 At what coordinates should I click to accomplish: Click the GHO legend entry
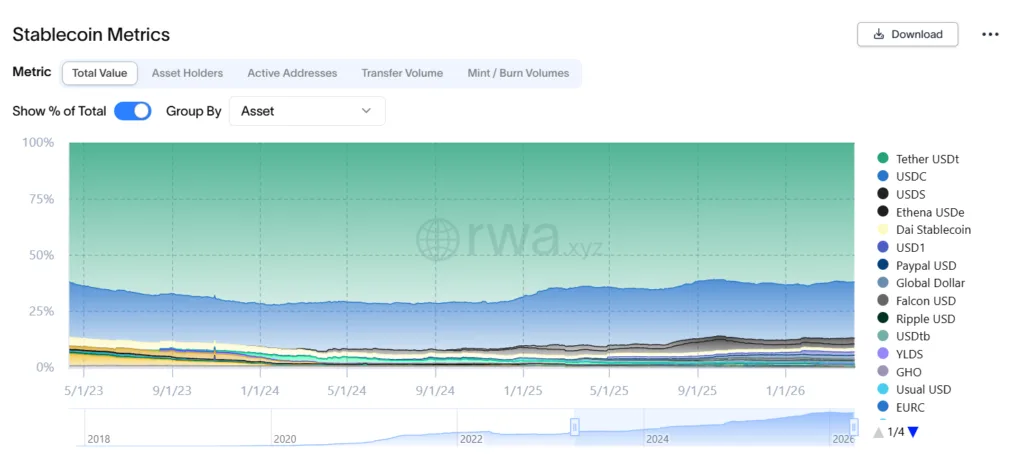[x=899, y=372]
